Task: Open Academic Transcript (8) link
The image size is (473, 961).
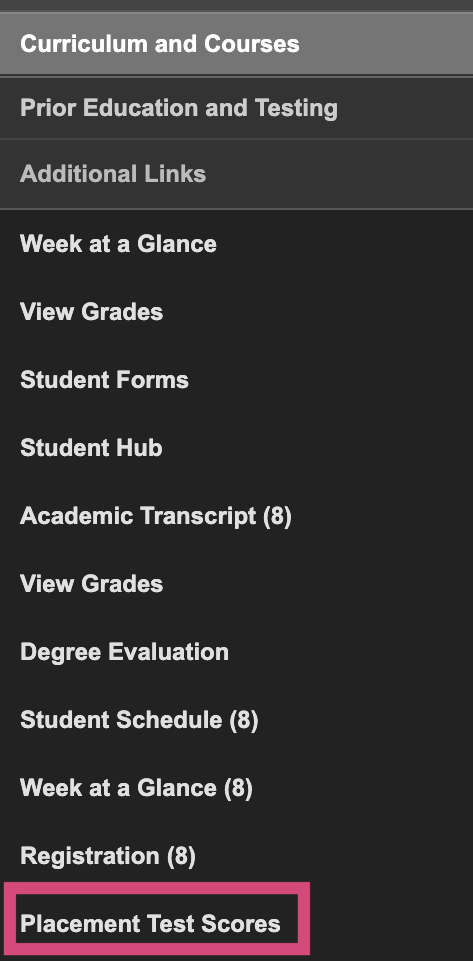Action: (x=156, y=516)
